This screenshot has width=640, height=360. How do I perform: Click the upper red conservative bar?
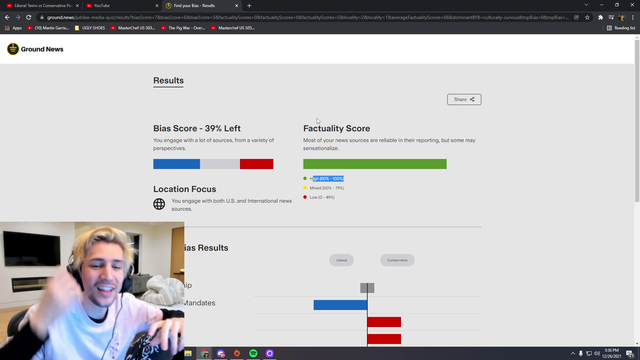(x=384, y=322)
